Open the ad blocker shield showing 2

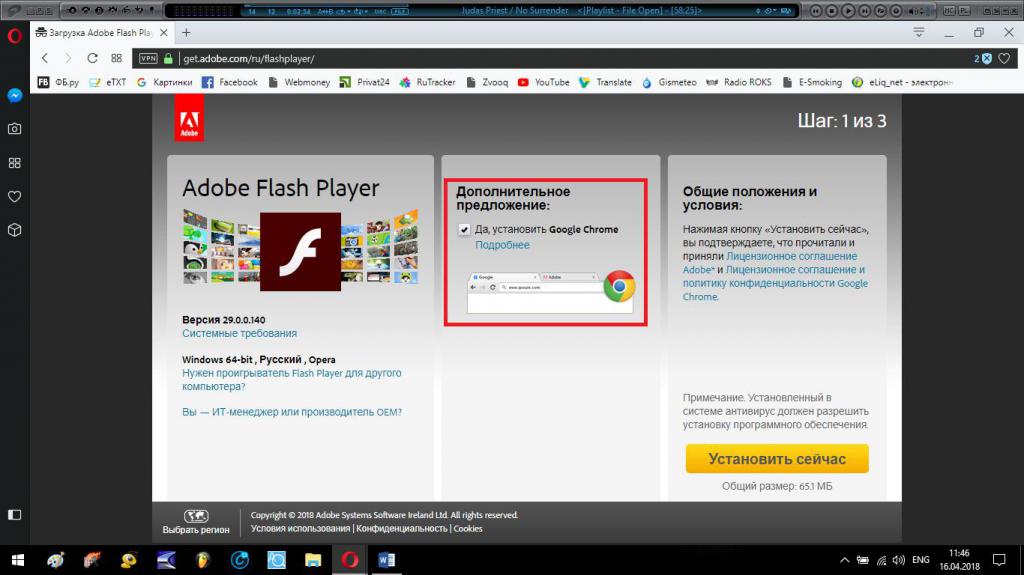(984, 58)
